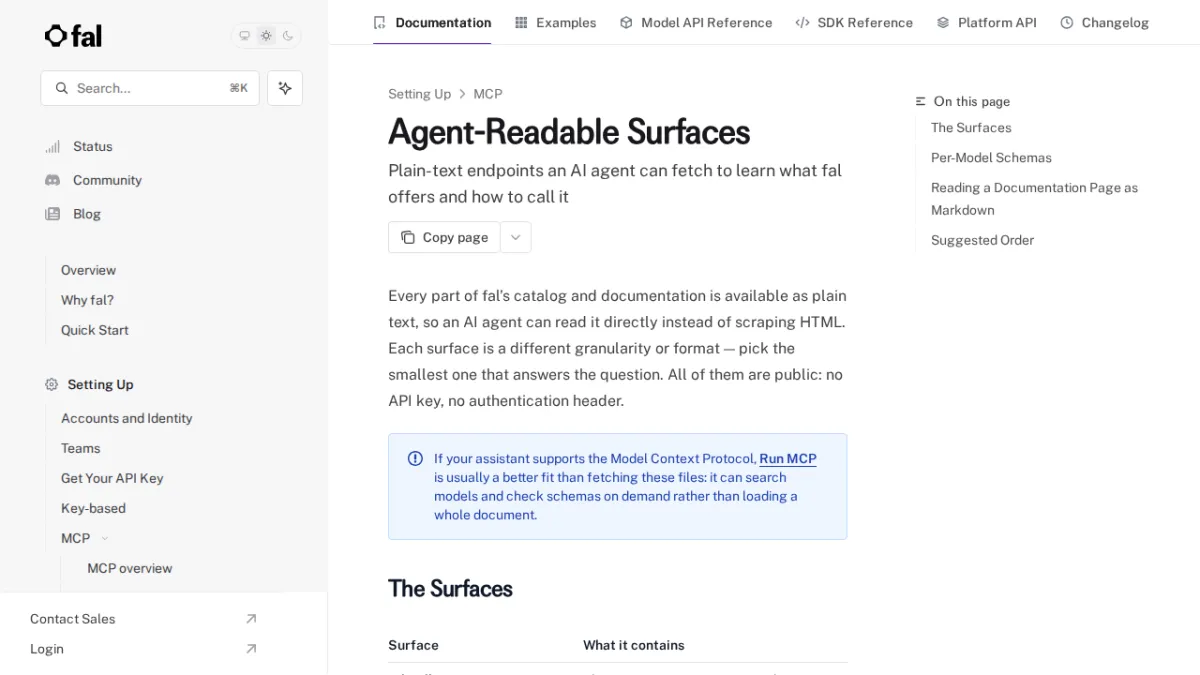Click the fal logo
Image resolution: width=1200 pixels, height=675 pixels.
pos(73,36)
